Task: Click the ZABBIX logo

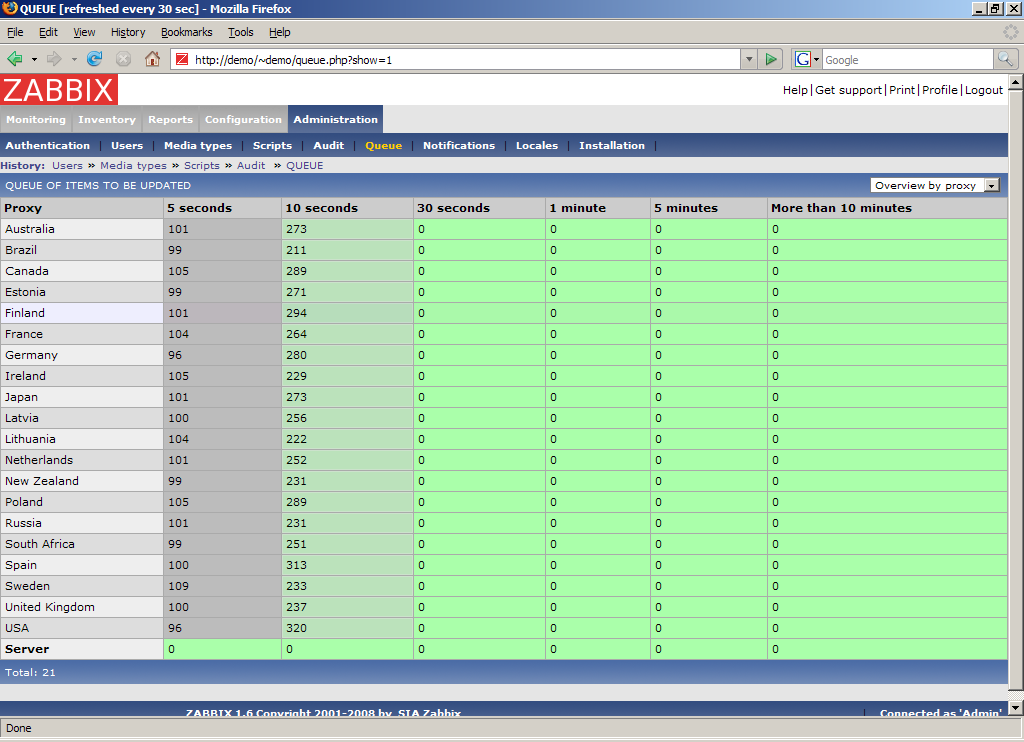Action: pyautogui.click(x=59, y=89)
